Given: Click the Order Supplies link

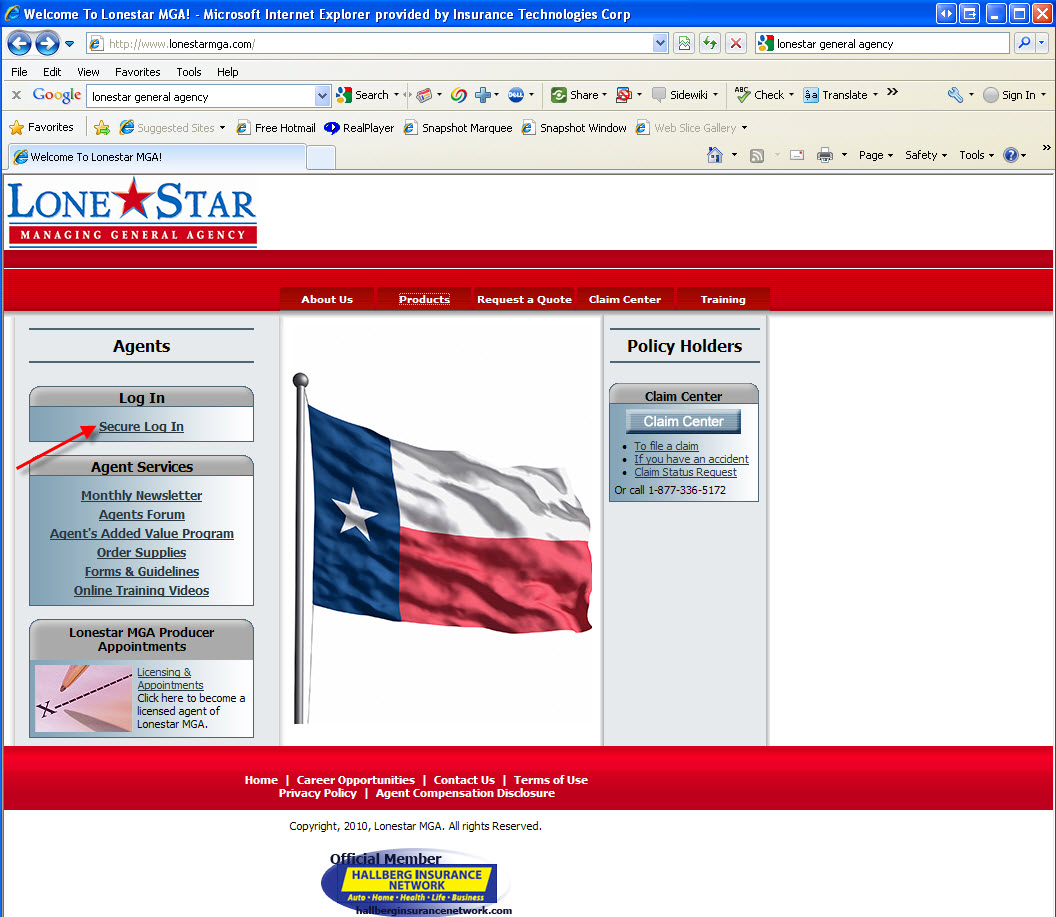Looking at the screenshot, I should click(141, 553).
